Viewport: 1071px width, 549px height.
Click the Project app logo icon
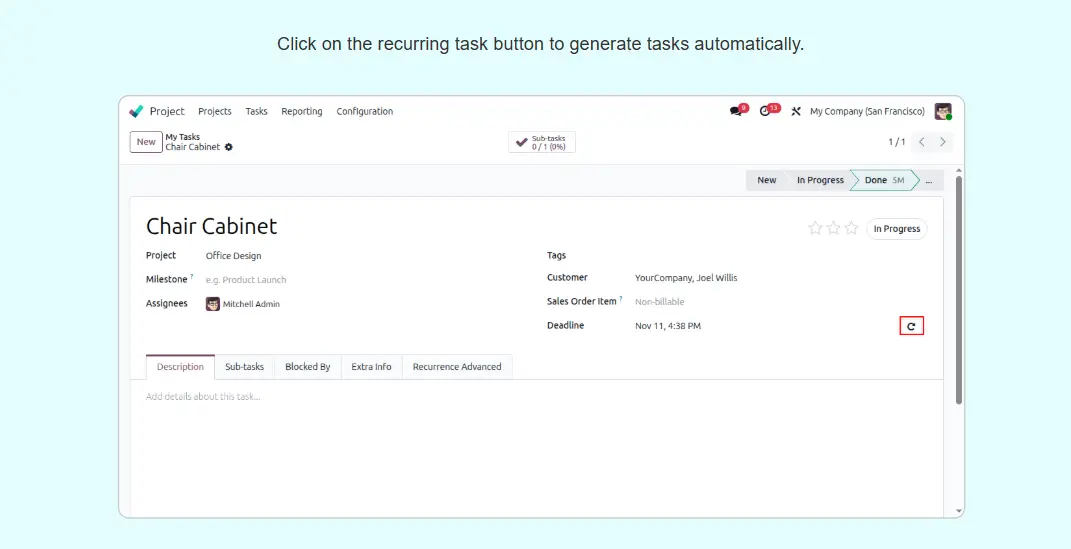tap(137, 111)
